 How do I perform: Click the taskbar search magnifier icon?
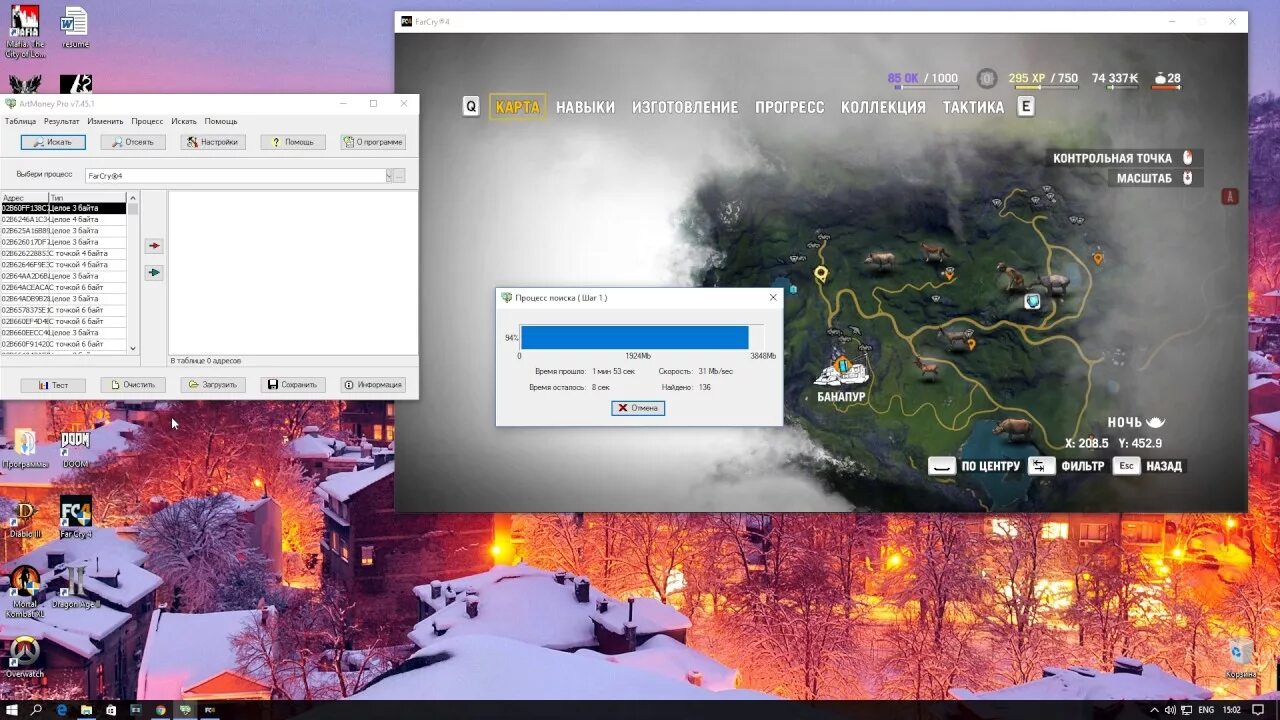click(x=37, y=710)
